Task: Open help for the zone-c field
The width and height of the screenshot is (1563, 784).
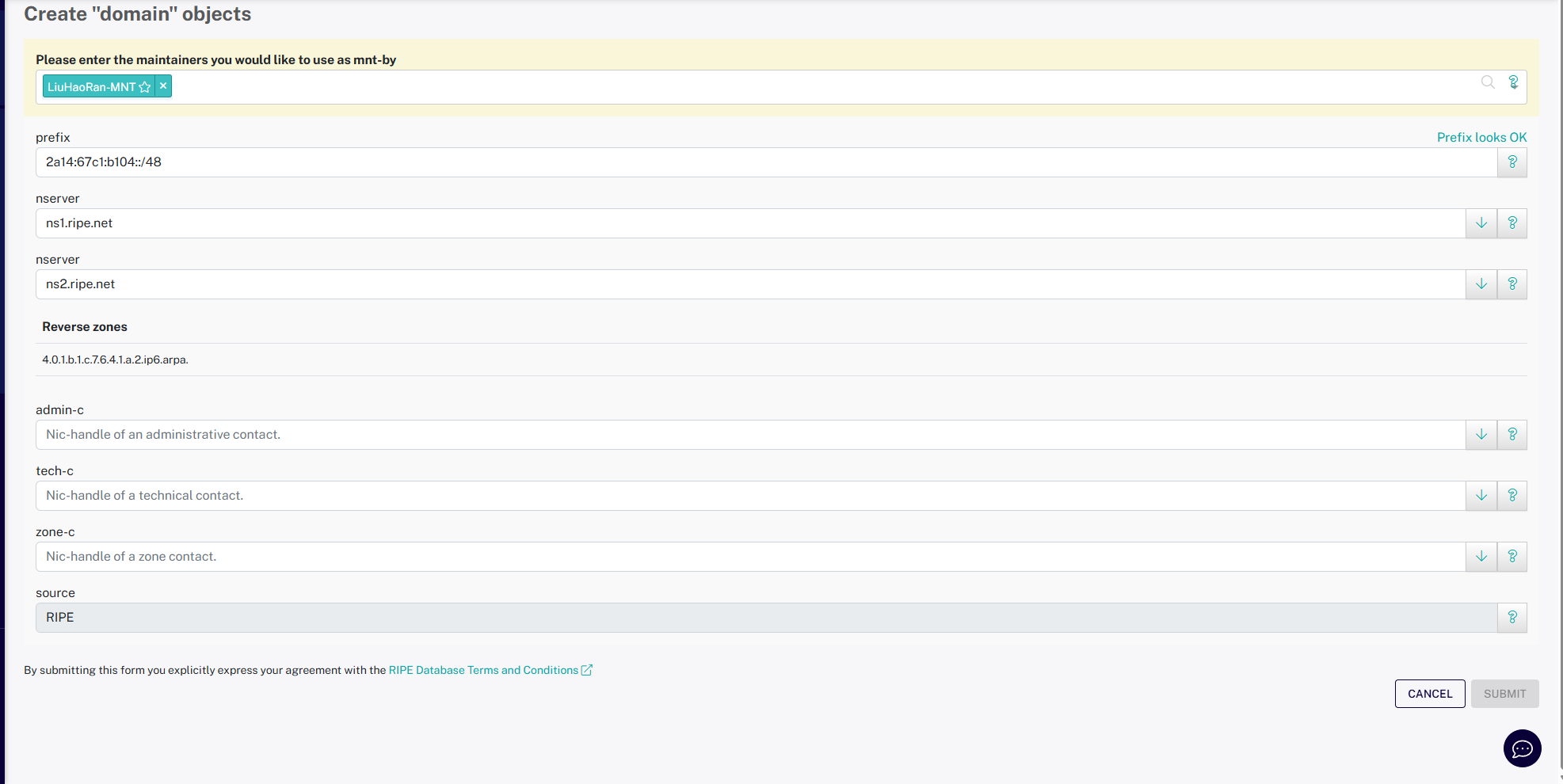Action: pyautogui.click(x=1512, y=557)
